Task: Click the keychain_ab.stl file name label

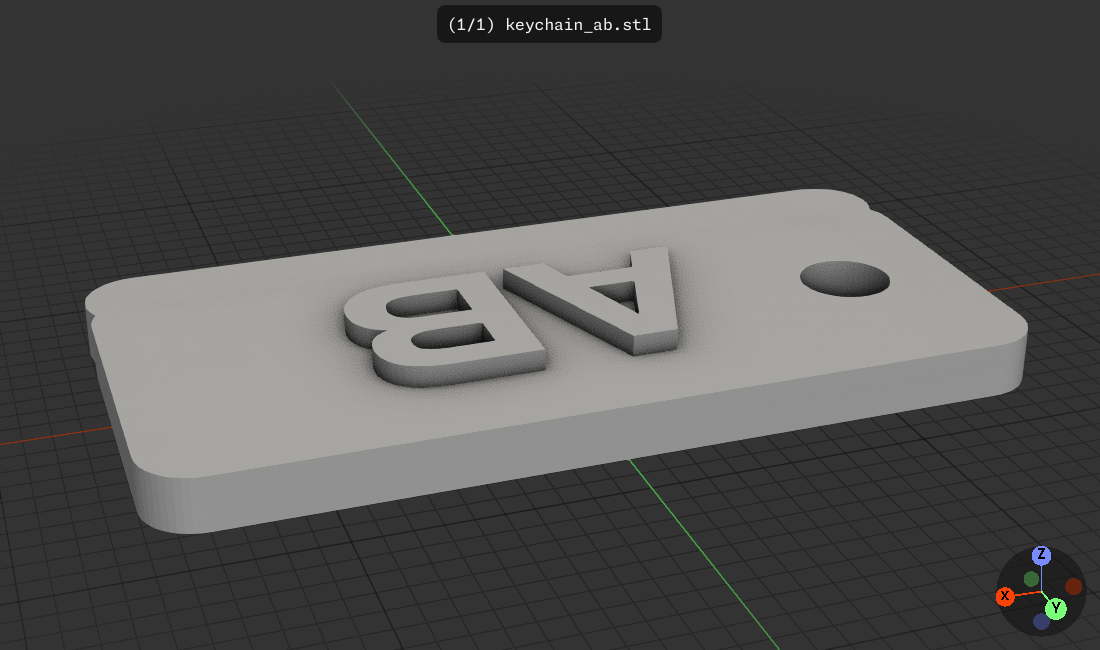Action: pos(549,25)
